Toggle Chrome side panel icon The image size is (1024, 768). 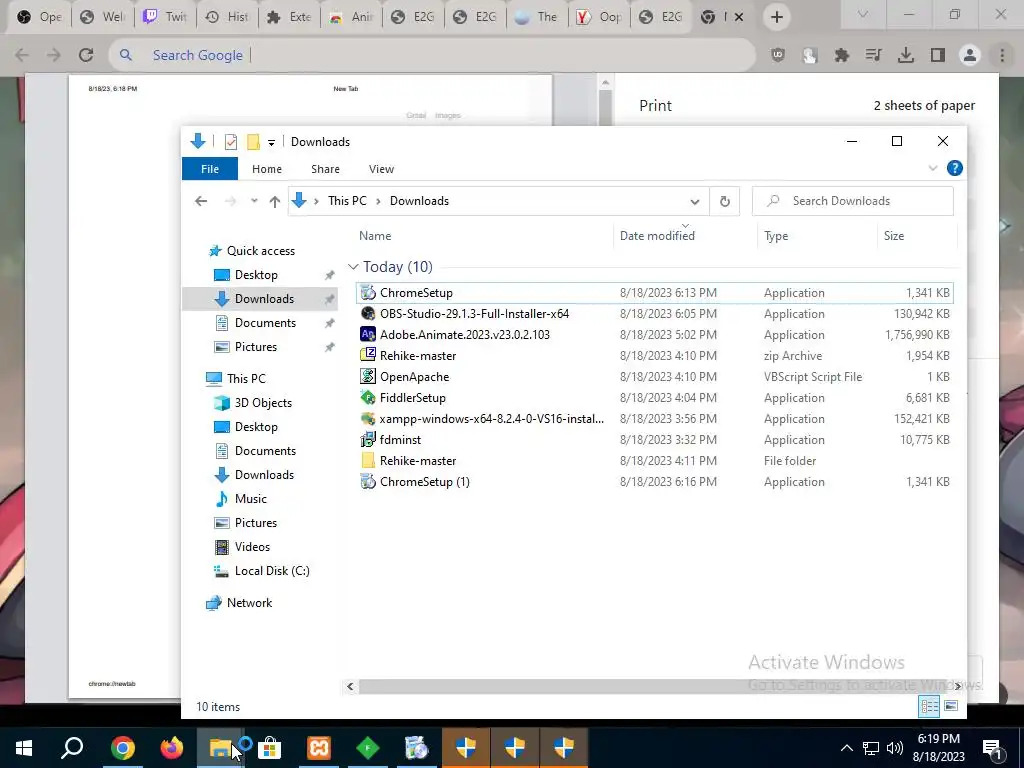(x=938, y=56)
